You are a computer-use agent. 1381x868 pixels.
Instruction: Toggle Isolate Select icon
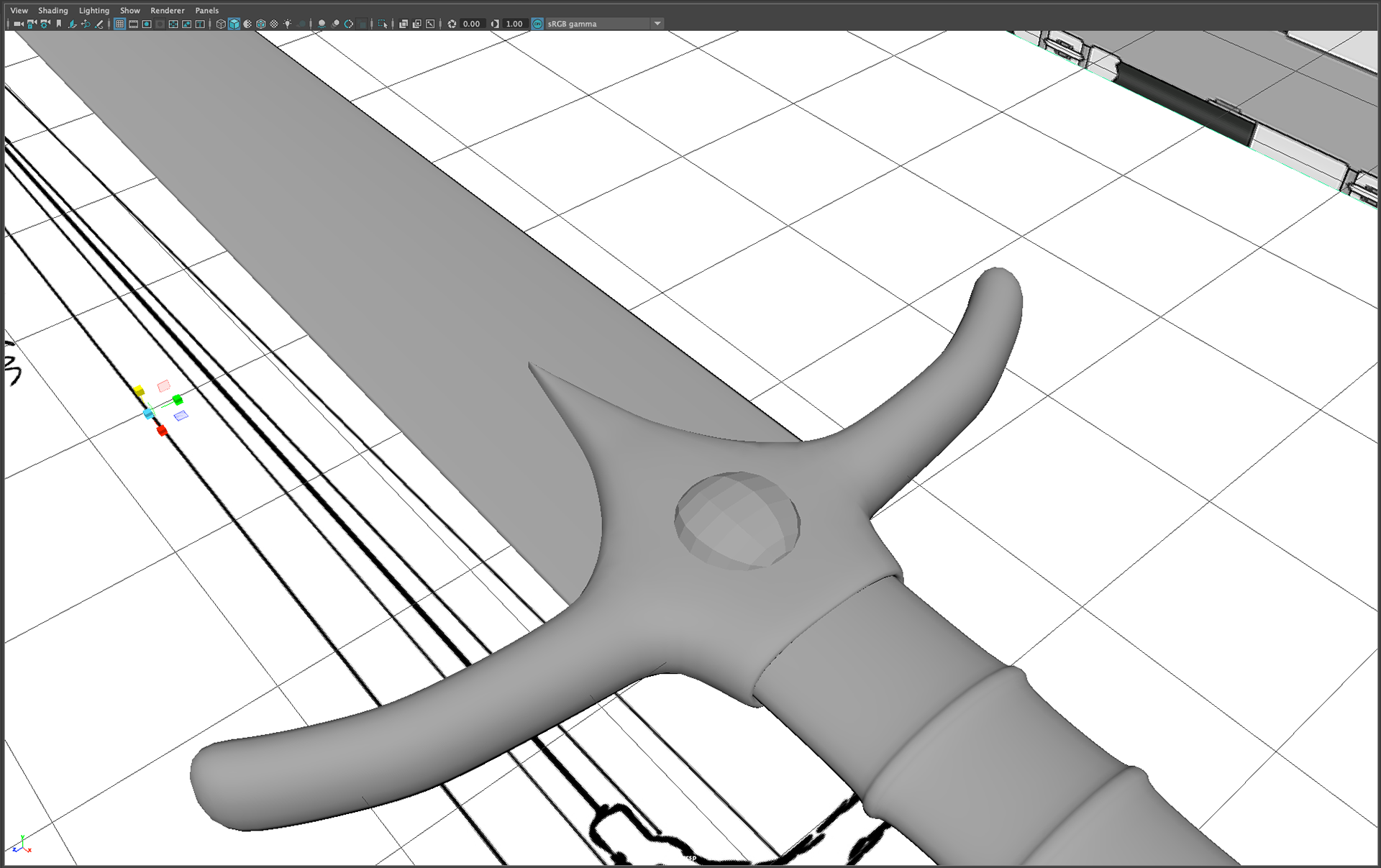[x=382, y=24]
